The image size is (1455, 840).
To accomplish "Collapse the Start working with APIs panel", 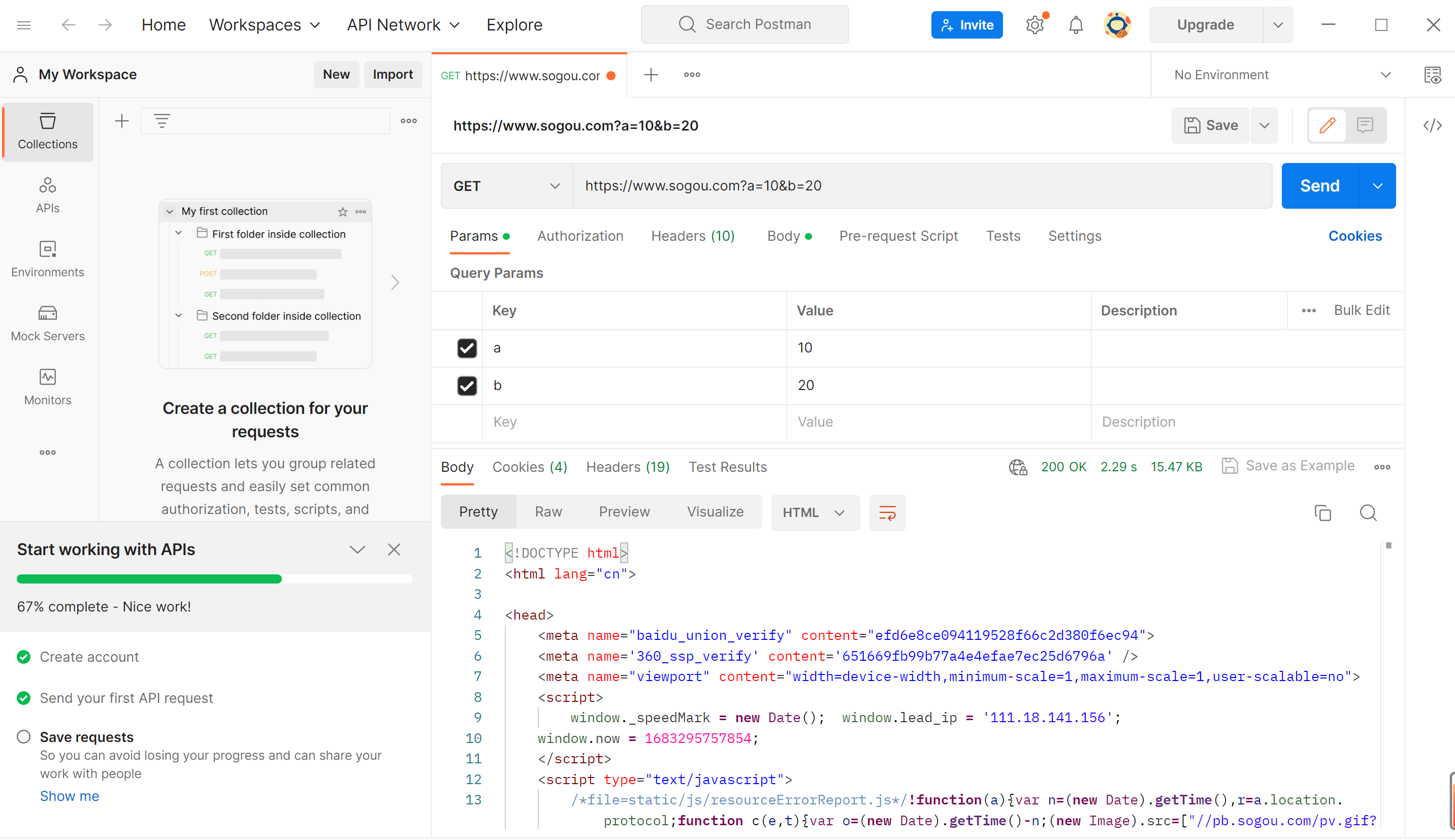I will click(x=358, y=549).
